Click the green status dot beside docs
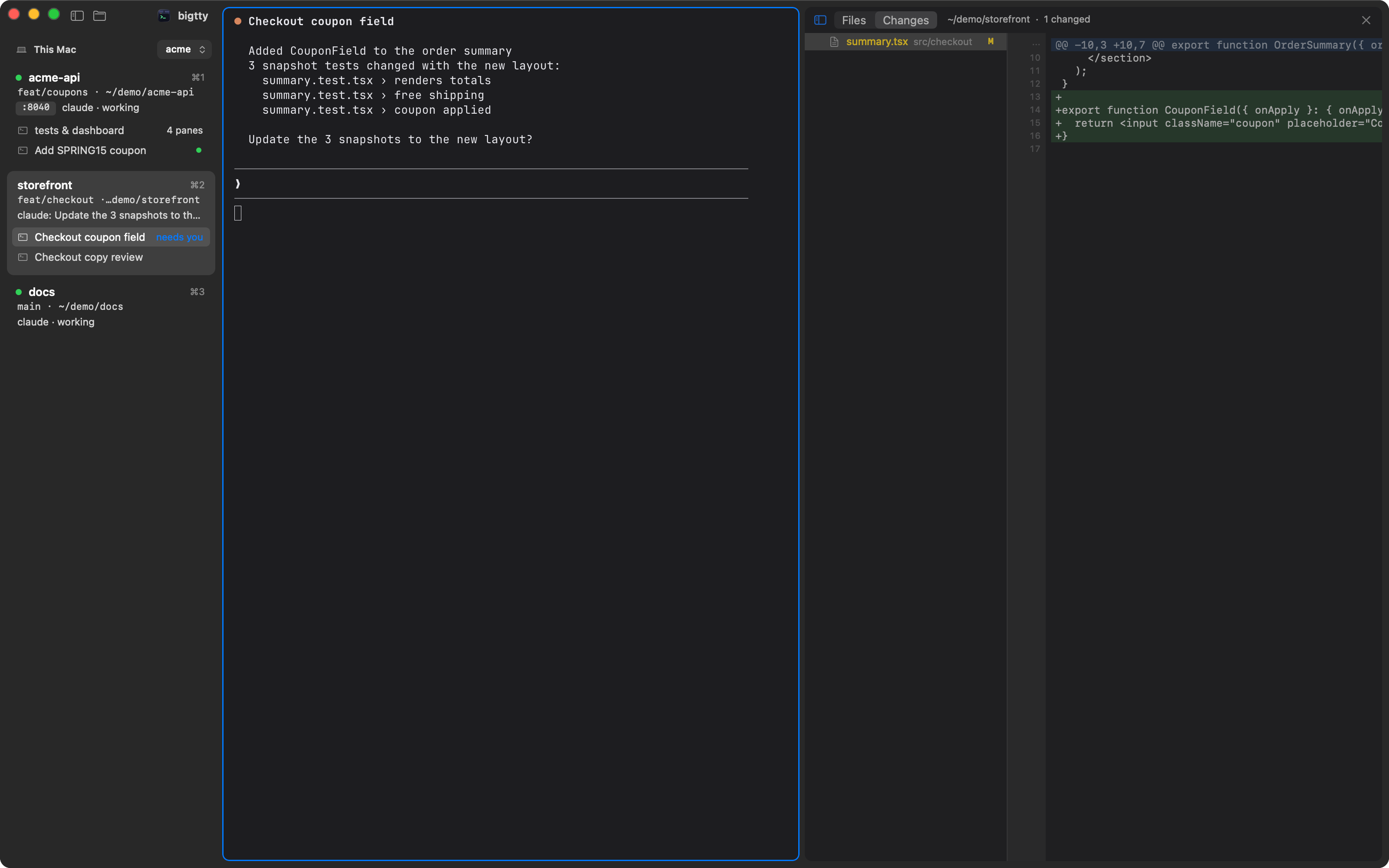1389x868 pixels. pyautogui.click(x=18, y=292)
